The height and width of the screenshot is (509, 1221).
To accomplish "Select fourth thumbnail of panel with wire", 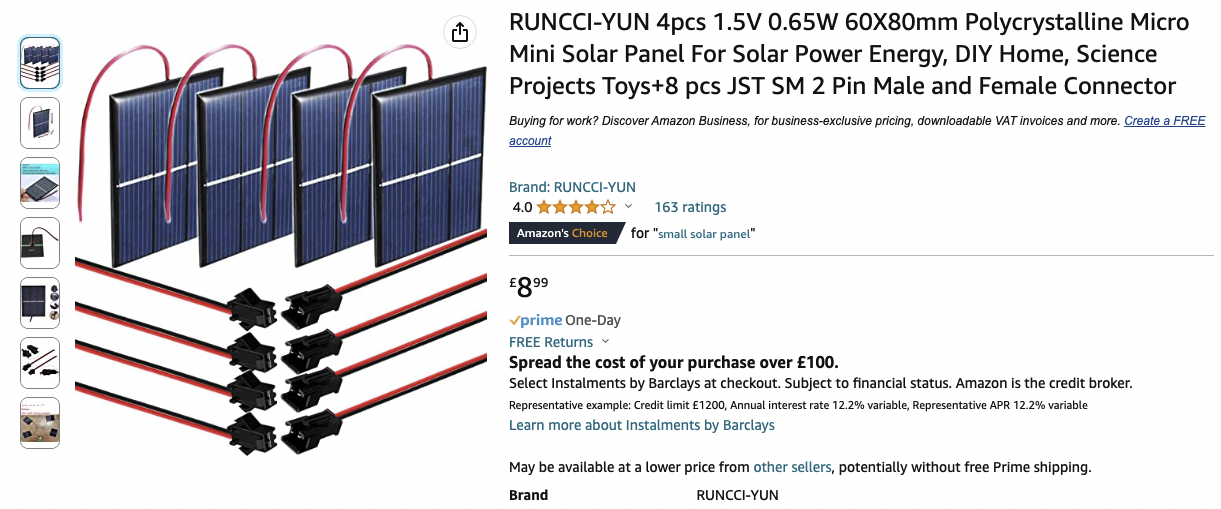I will click(40, 243).
